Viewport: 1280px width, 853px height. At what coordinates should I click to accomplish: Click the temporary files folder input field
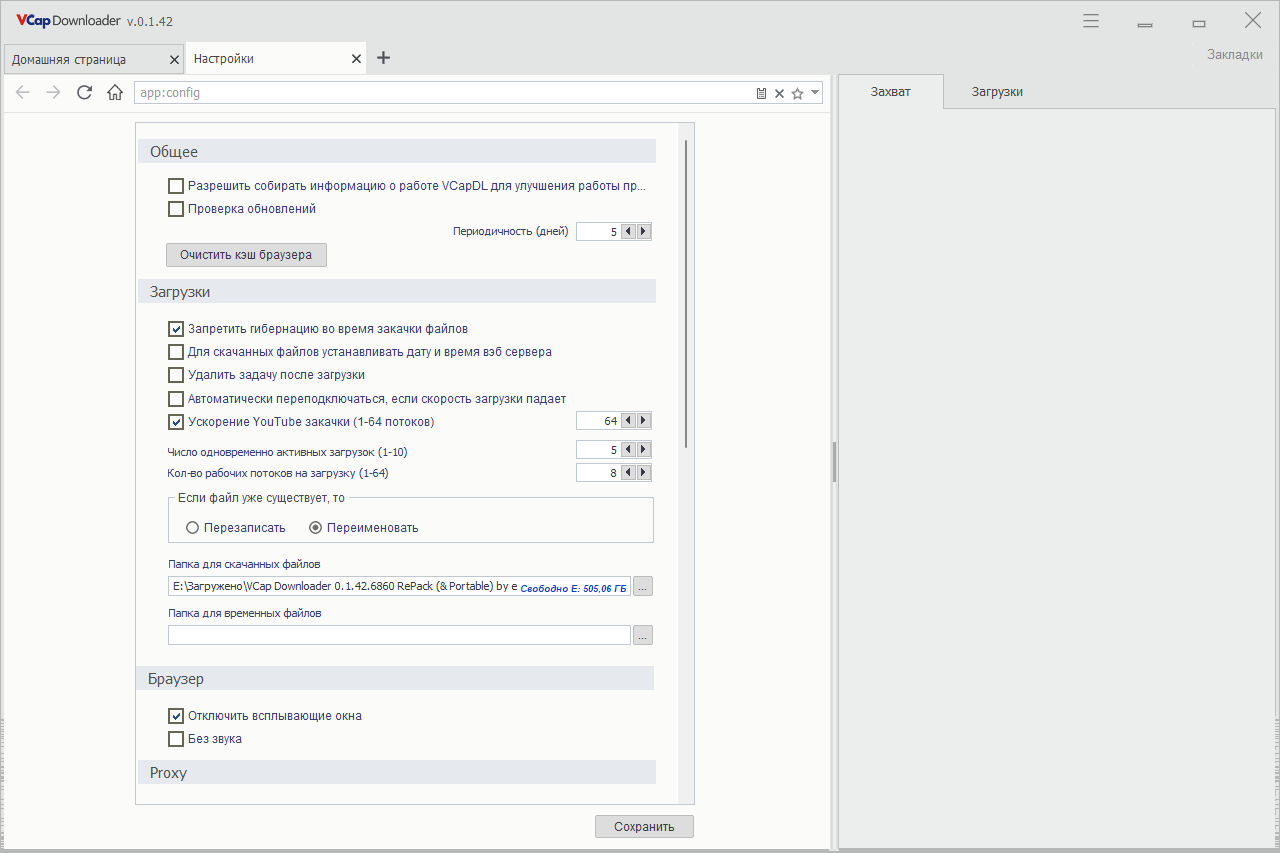click(x=399, y=635)
